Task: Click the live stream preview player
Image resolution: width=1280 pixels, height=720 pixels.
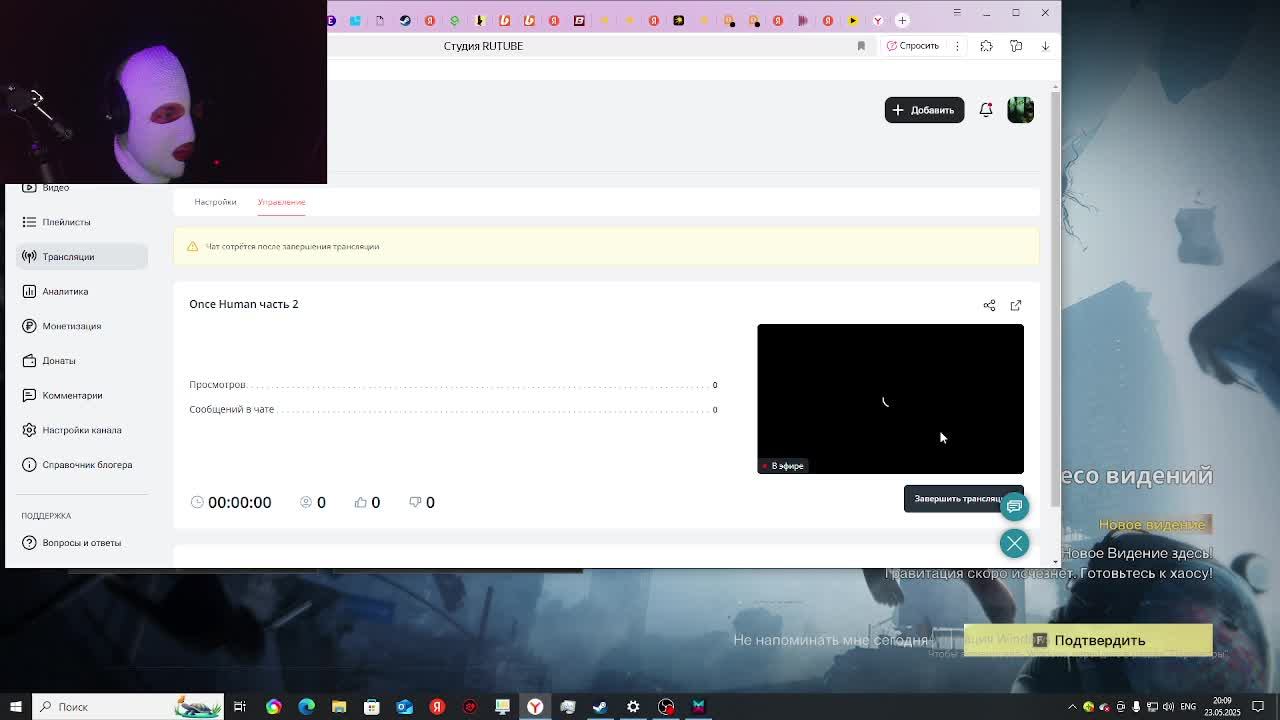Action: point(890,399)
